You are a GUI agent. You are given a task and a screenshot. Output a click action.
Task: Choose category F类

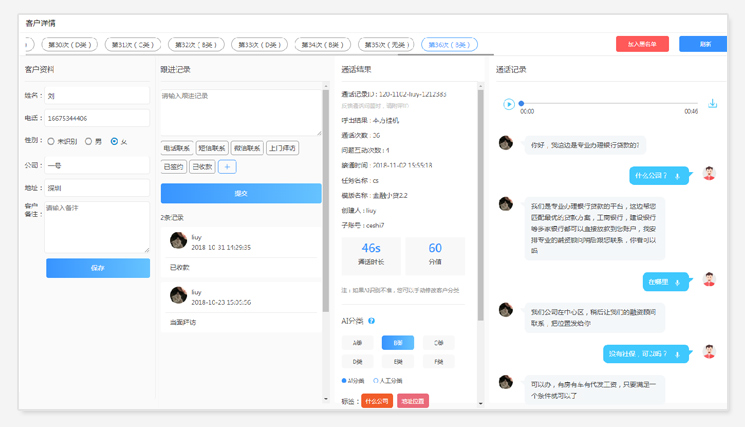(438, 361)
